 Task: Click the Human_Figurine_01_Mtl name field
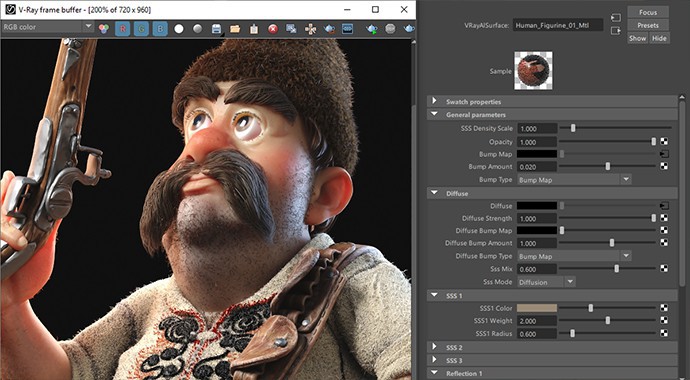[558, 26]
